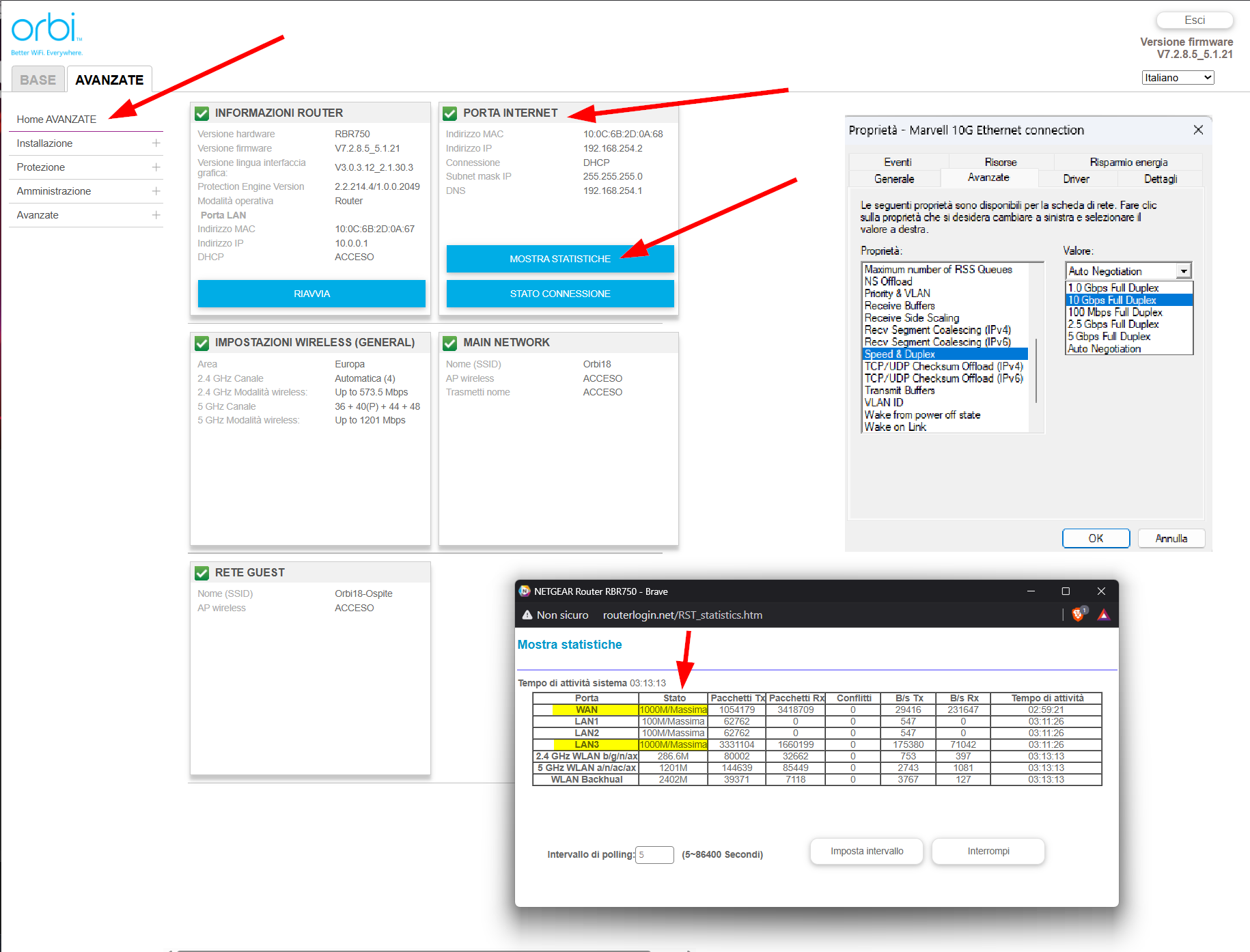Select NS Offload property

point(945,281)
